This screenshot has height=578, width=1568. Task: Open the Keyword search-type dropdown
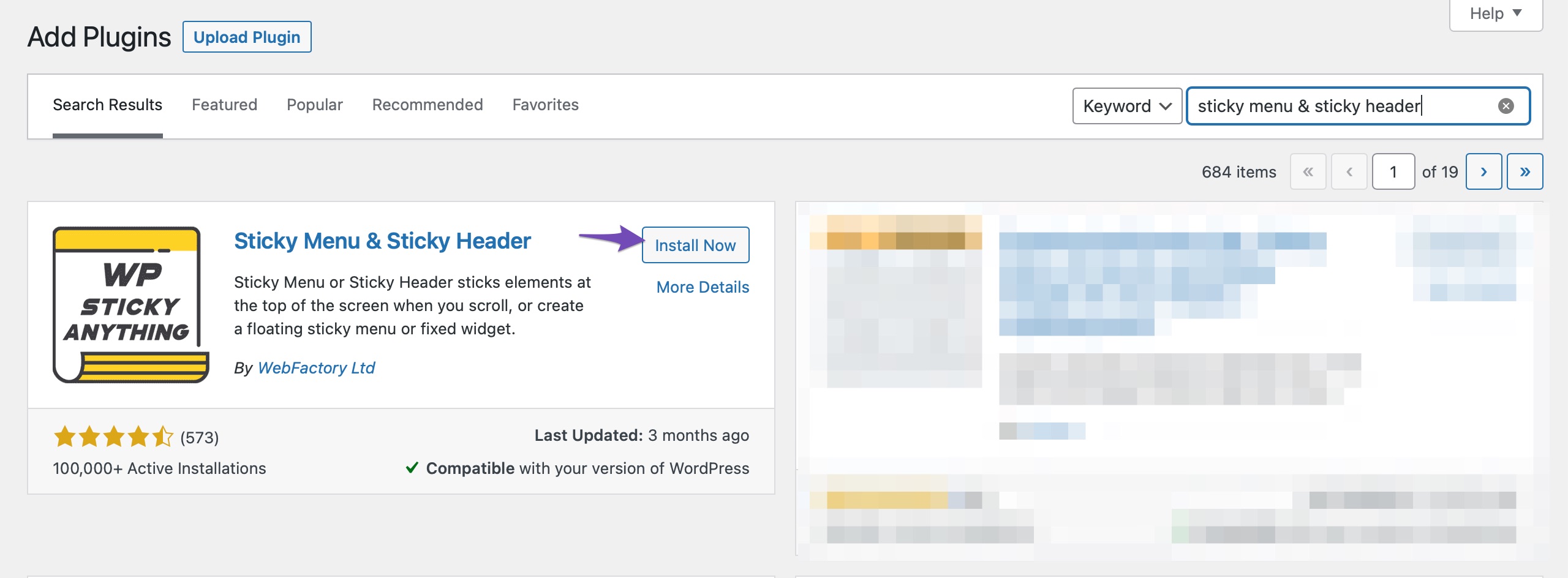tap(1126, 106)
